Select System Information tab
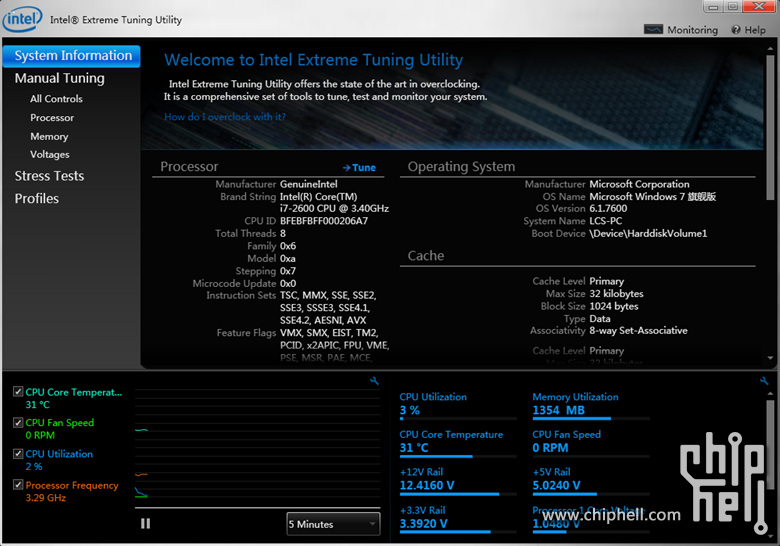This screenshot has height=546, width=780. tap(72, 56)
